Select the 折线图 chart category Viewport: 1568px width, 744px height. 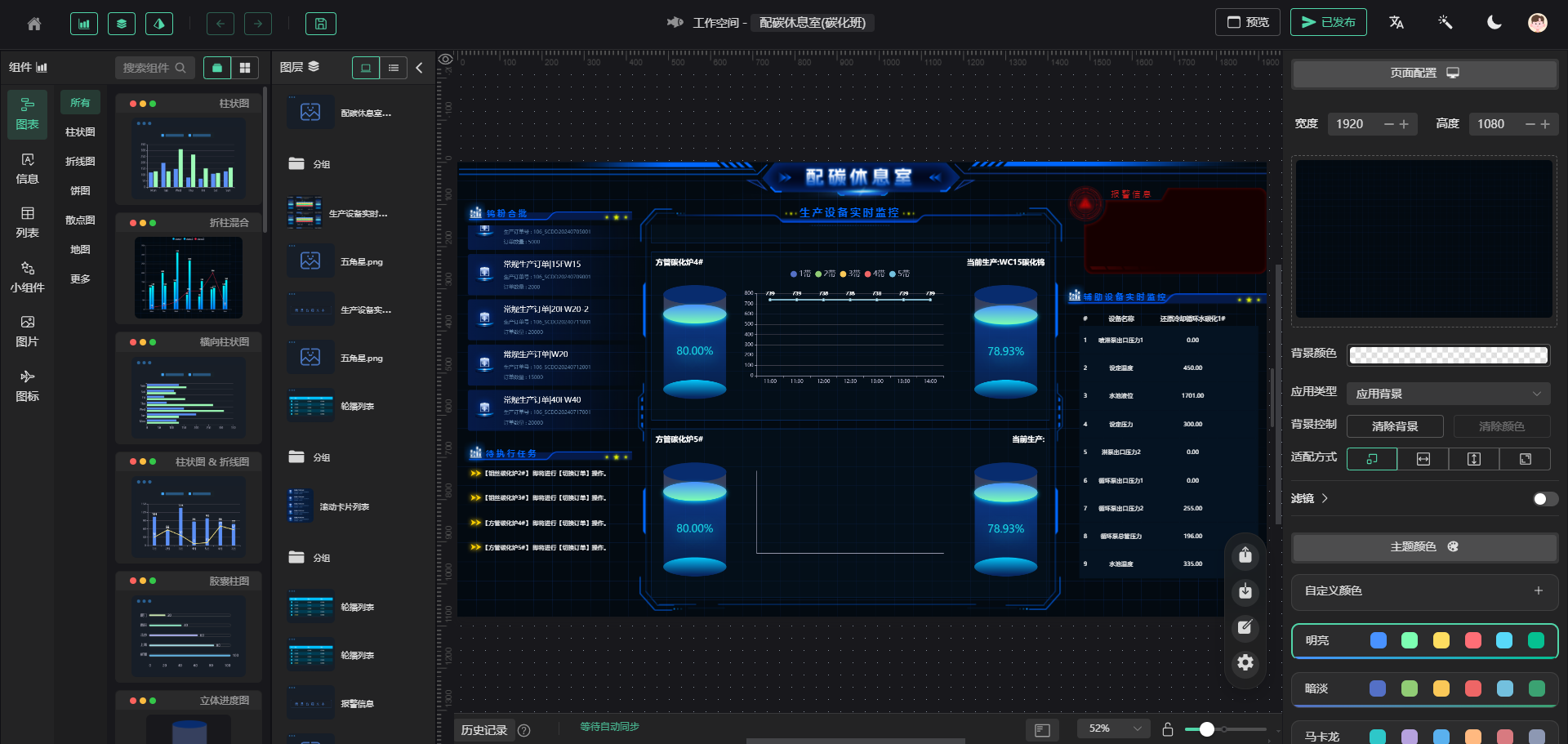[80, 162]
